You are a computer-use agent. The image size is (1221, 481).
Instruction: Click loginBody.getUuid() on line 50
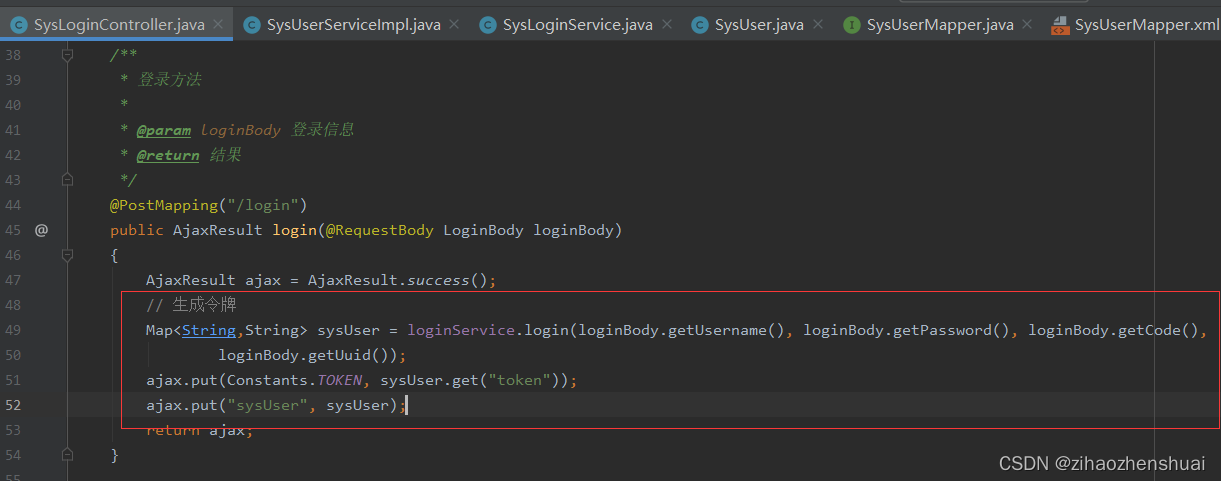tap(308, 355)
